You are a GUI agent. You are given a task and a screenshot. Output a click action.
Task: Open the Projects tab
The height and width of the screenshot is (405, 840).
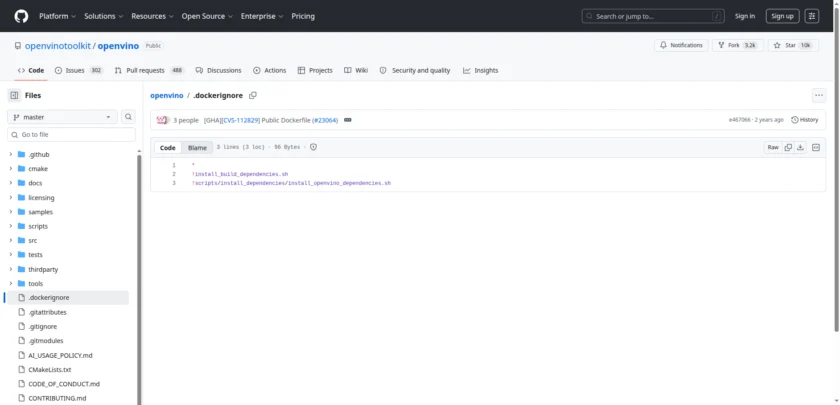tap(315, 70)
